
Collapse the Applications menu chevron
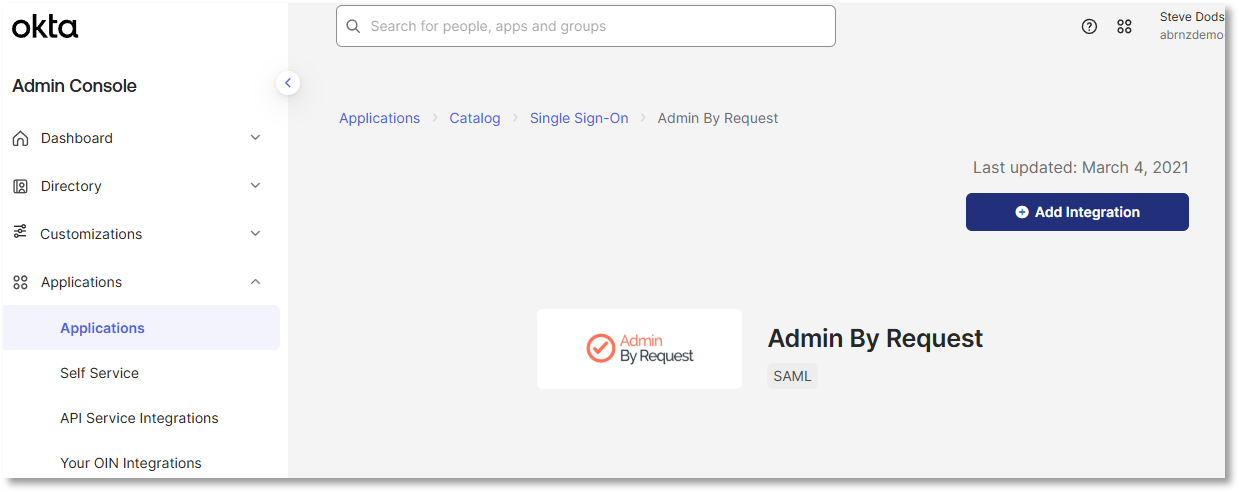[255, 282]
